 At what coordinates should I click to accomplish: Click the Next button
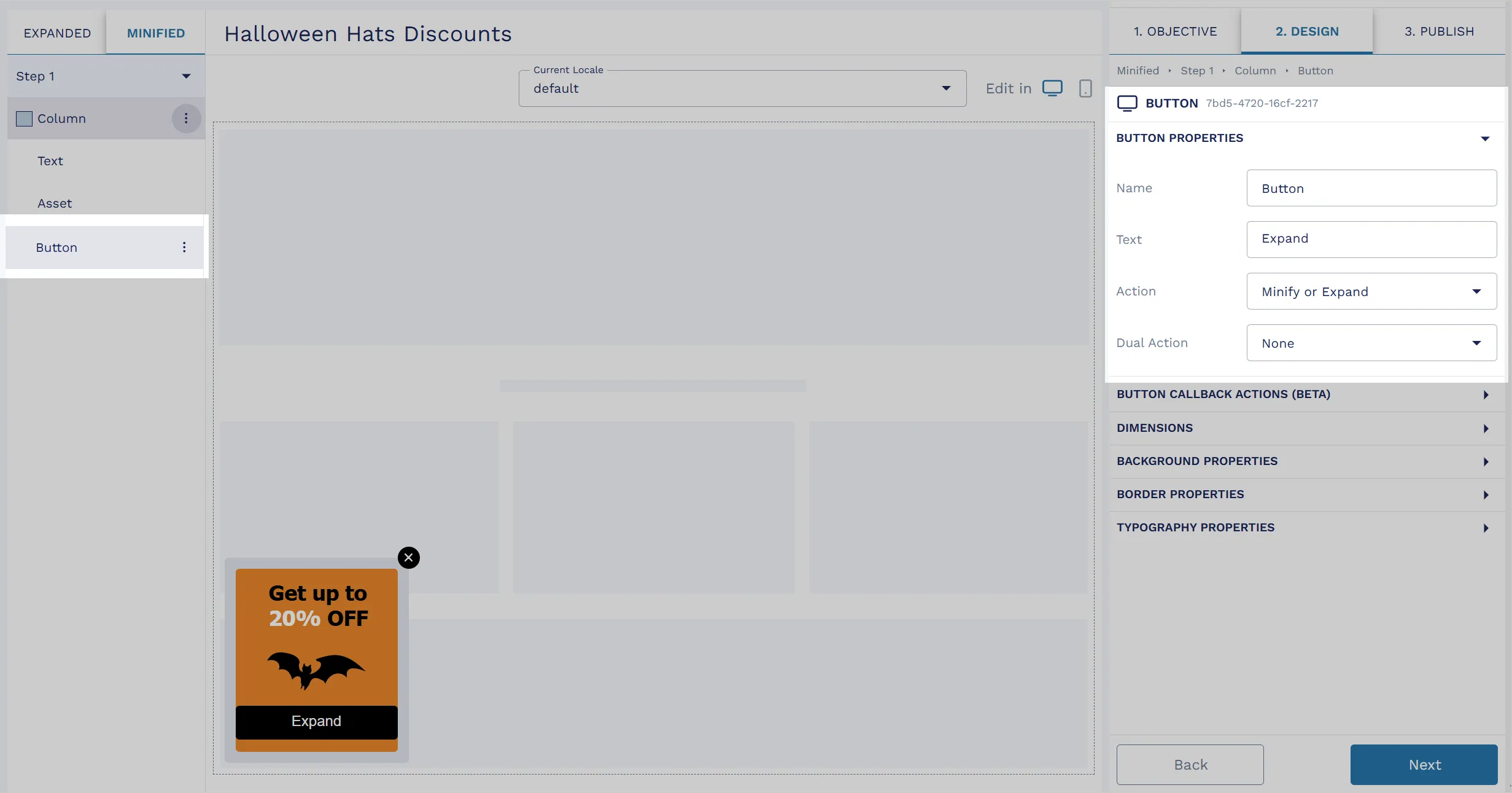tap(1425, 764)
